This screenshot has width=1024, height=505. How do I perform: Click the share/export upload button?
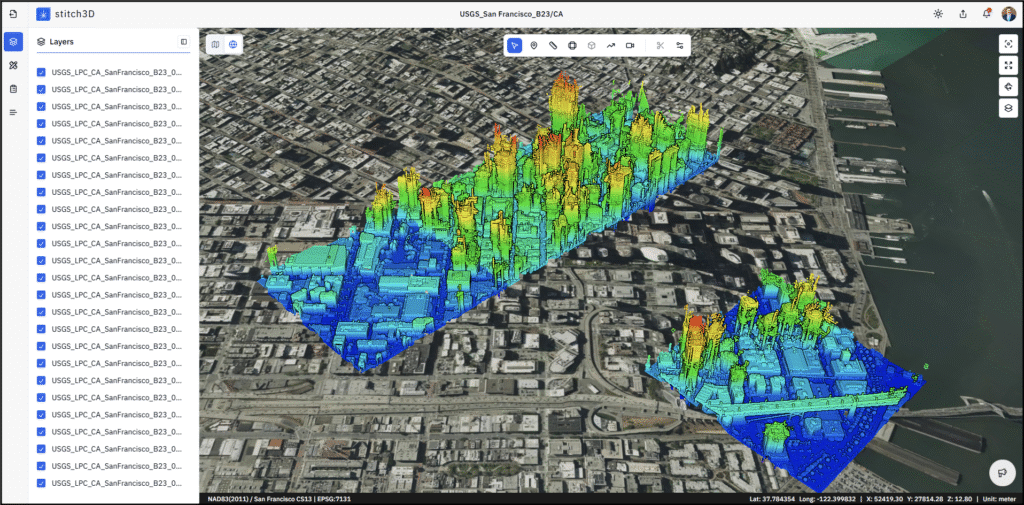coord(962,14)
